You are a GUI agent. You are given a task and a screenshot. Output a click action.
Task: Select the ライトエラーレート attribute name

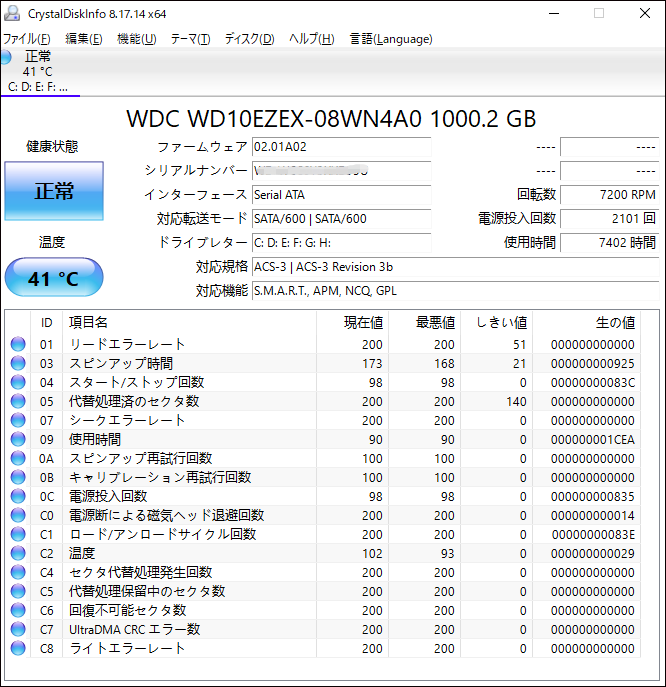[127, 648]
